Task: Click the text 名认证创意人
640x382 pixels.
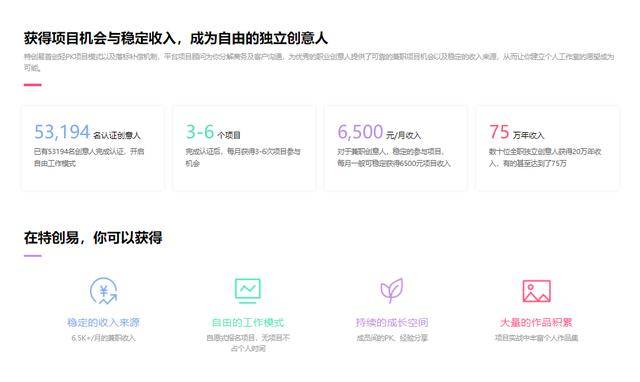Action: pyautogui.click(x=117, y=135)
